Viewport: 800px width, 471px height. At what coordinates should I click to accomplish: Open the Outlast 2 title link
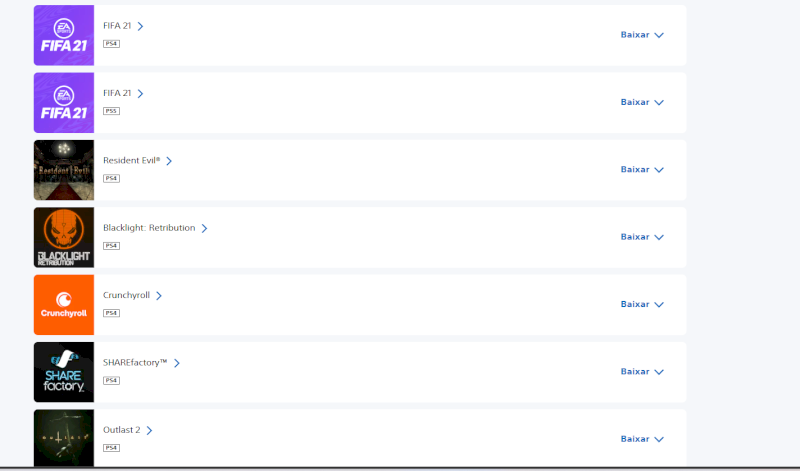click(x=121, y=430)
